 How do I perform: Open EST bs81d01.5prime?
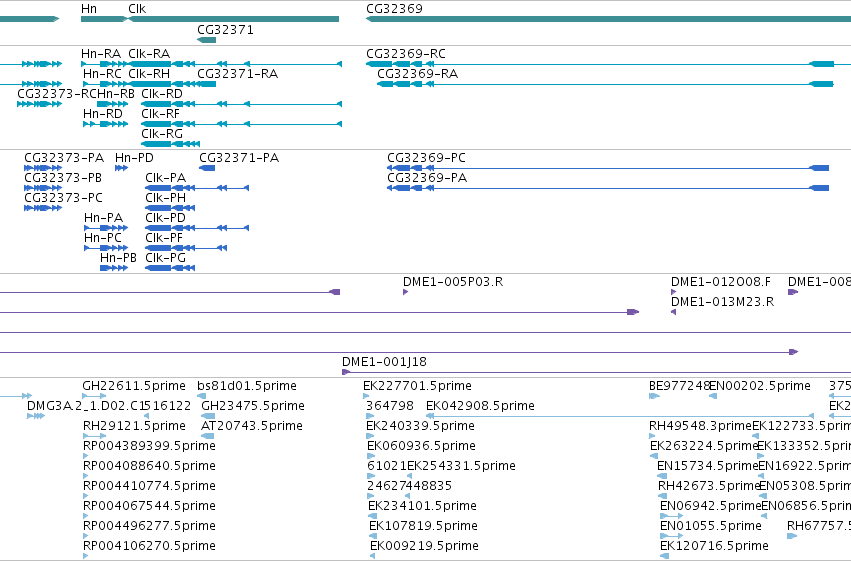click(x=247, y=386)
